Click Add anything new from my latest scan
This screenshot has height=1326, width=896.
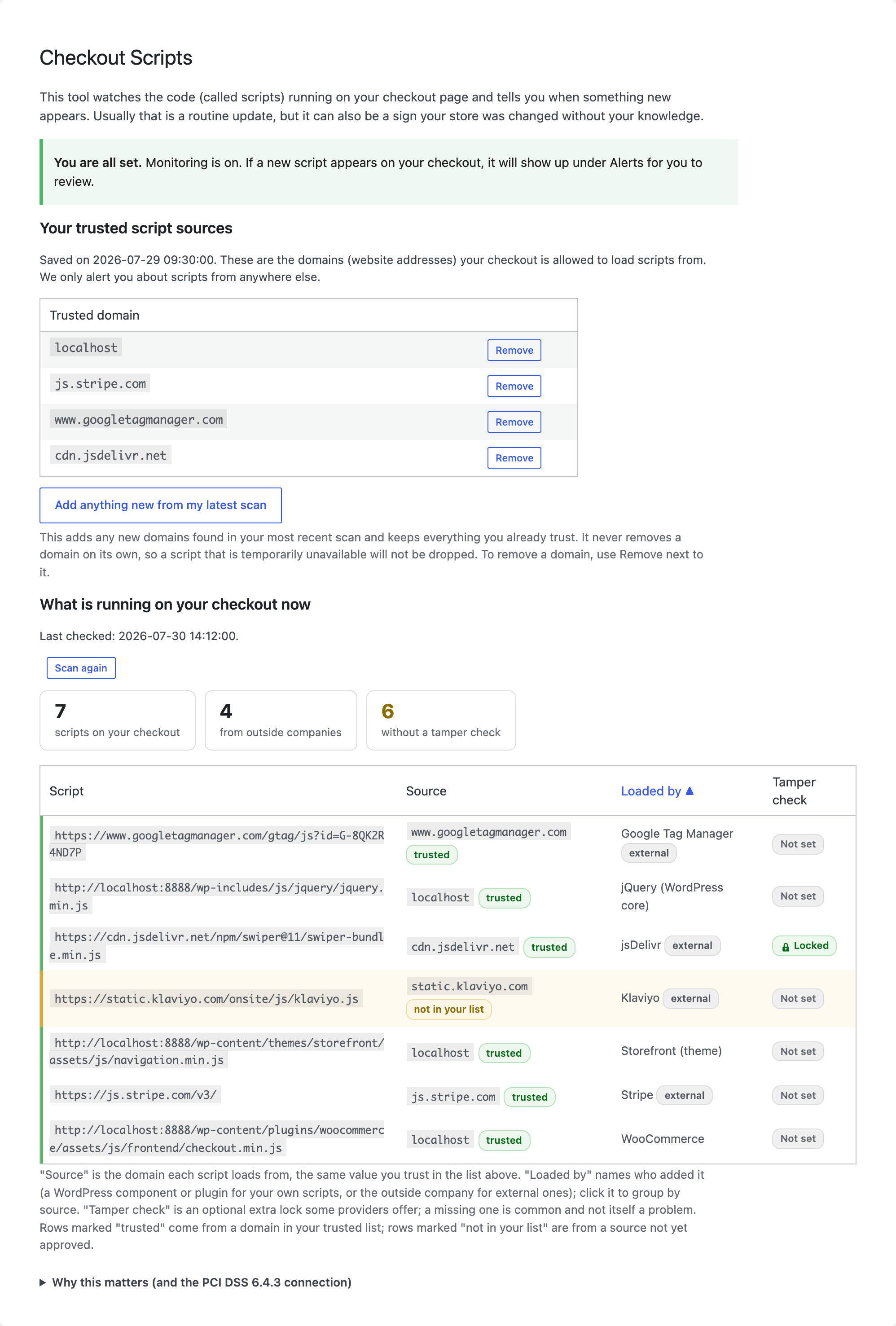(x=160, y=505)
